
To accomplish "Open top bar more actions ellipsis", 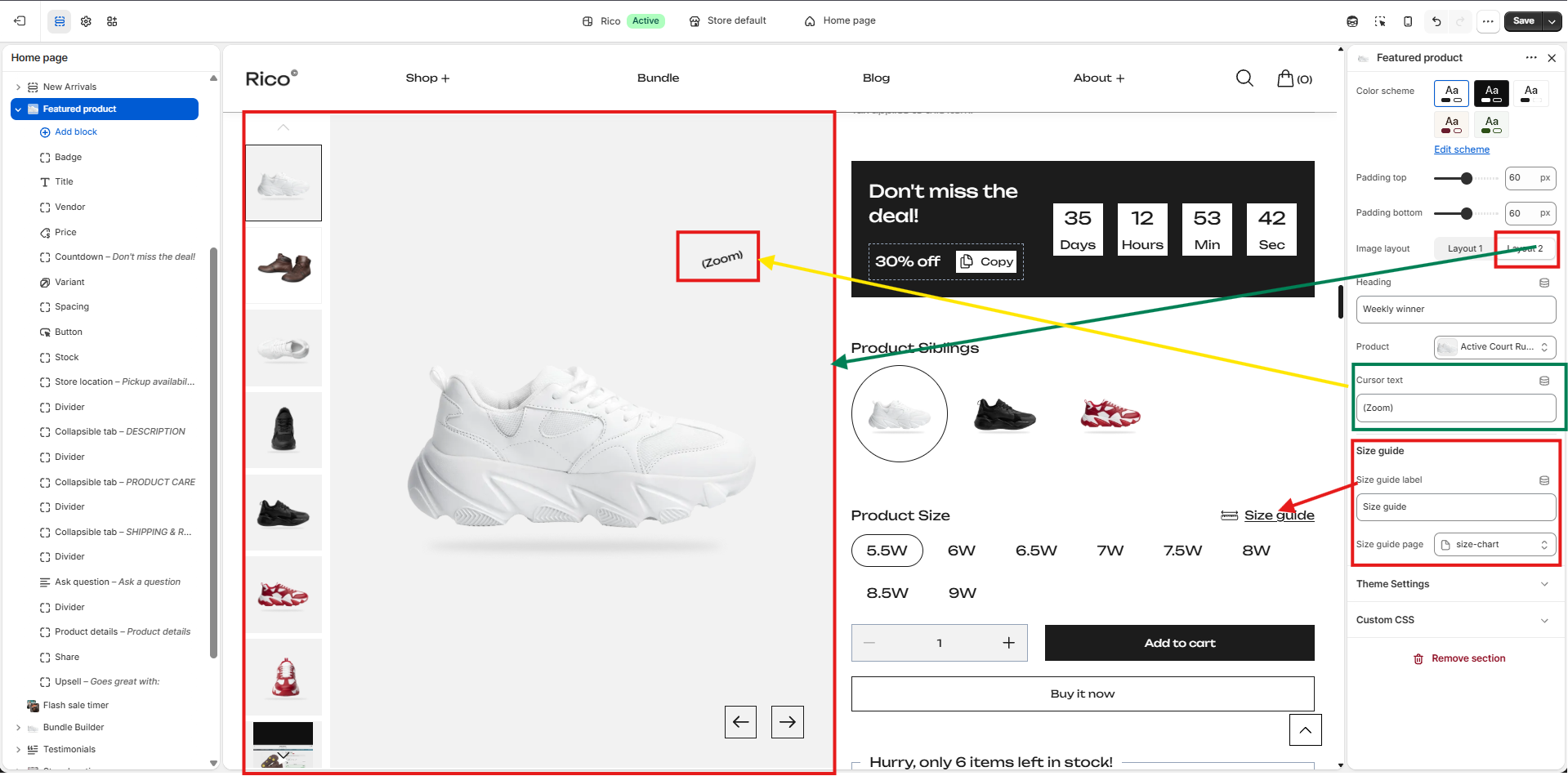I will (x=1488, y=21).
